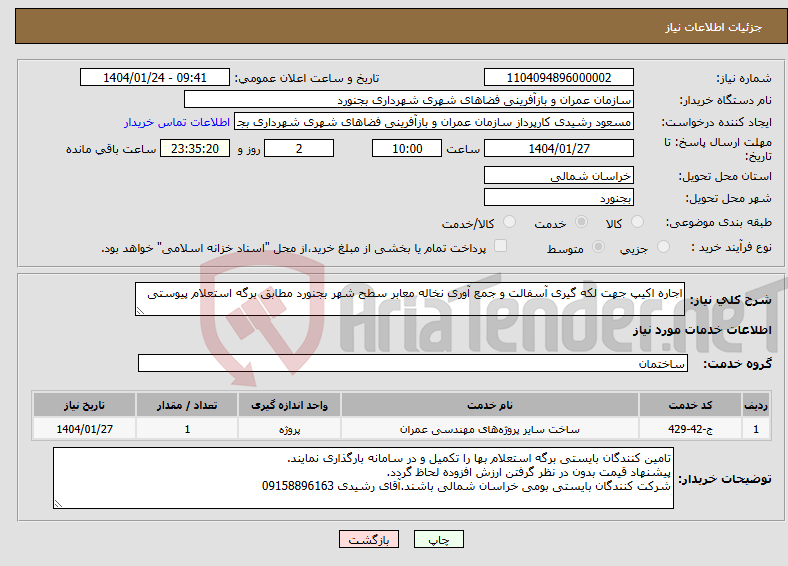Screen dimensions: 788x566
Task: Click the need date cell 1404/01/27 in table
Action: [84, 429]
